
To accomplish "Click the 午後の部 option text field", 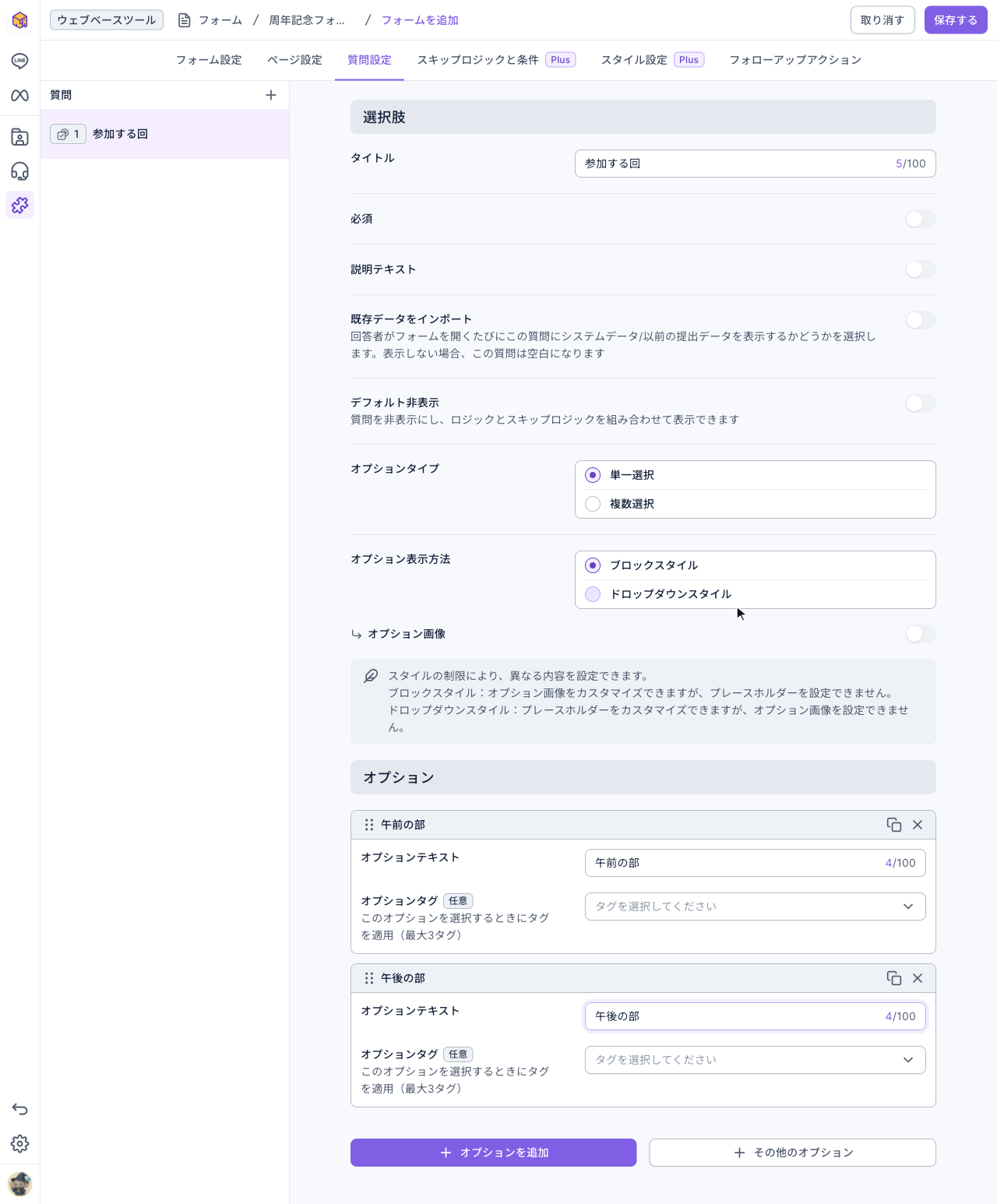I will point(756,1016).
